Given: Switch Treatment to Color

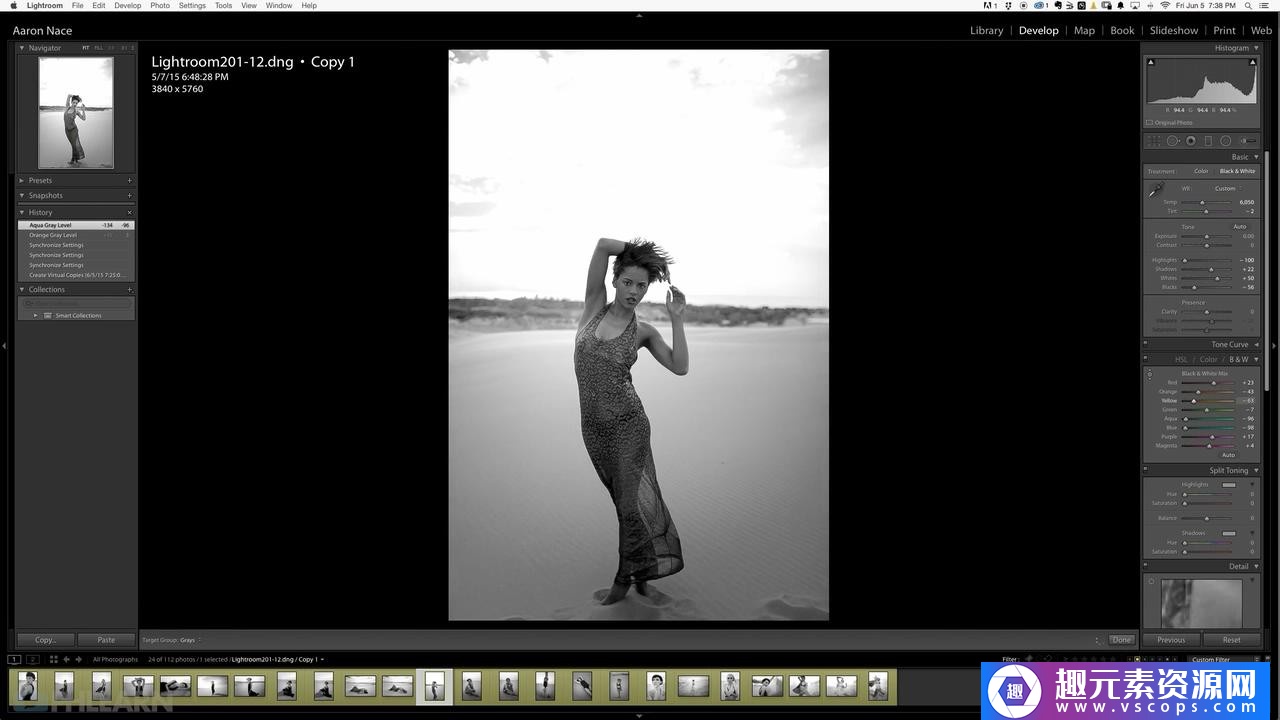Looking at the screenshot, I should tap(1201, 171).
